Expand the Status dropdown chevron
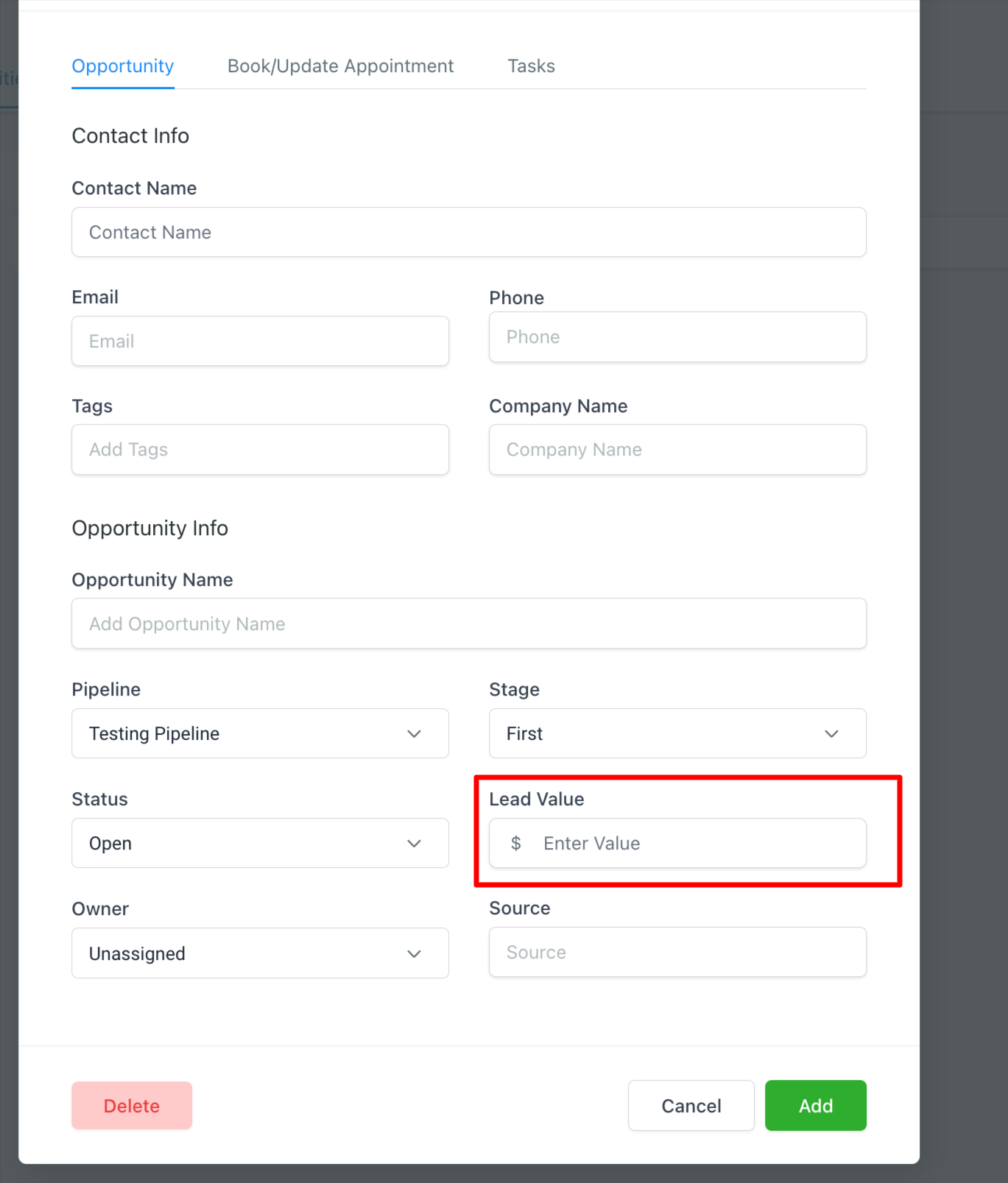This screenshot has width=1008, height=1183. pos(414,844)
